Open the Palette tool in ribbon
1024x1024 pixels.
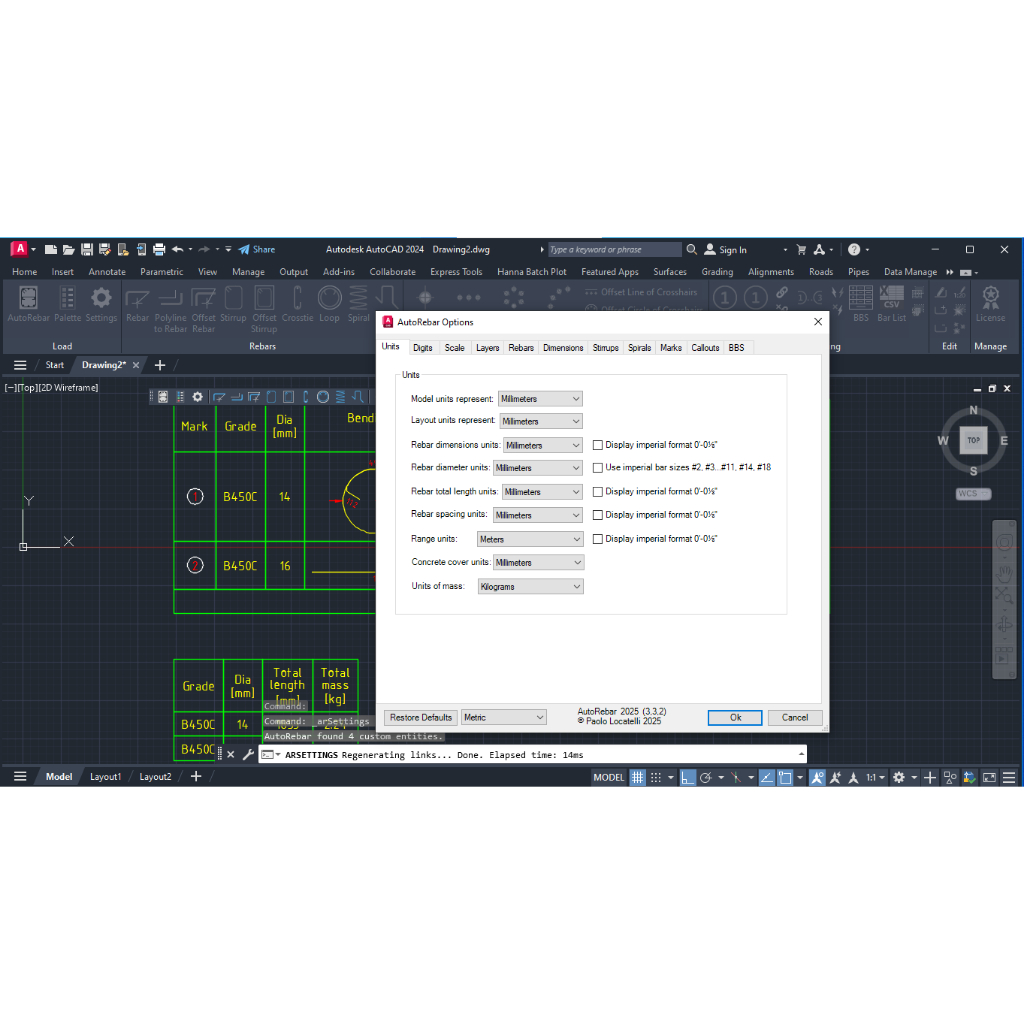[67, 304]
